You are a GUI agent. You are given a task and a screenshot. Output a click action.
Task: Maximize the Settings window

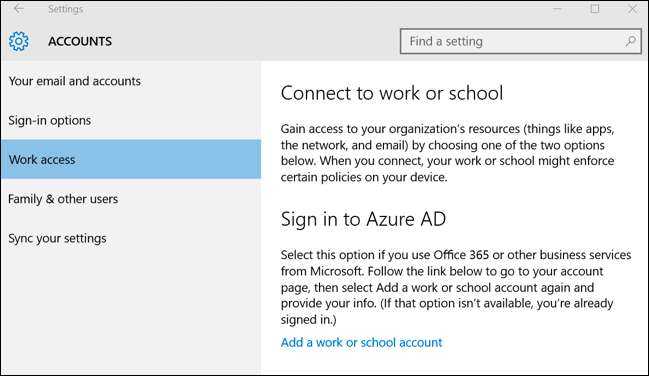pos(595,8)
